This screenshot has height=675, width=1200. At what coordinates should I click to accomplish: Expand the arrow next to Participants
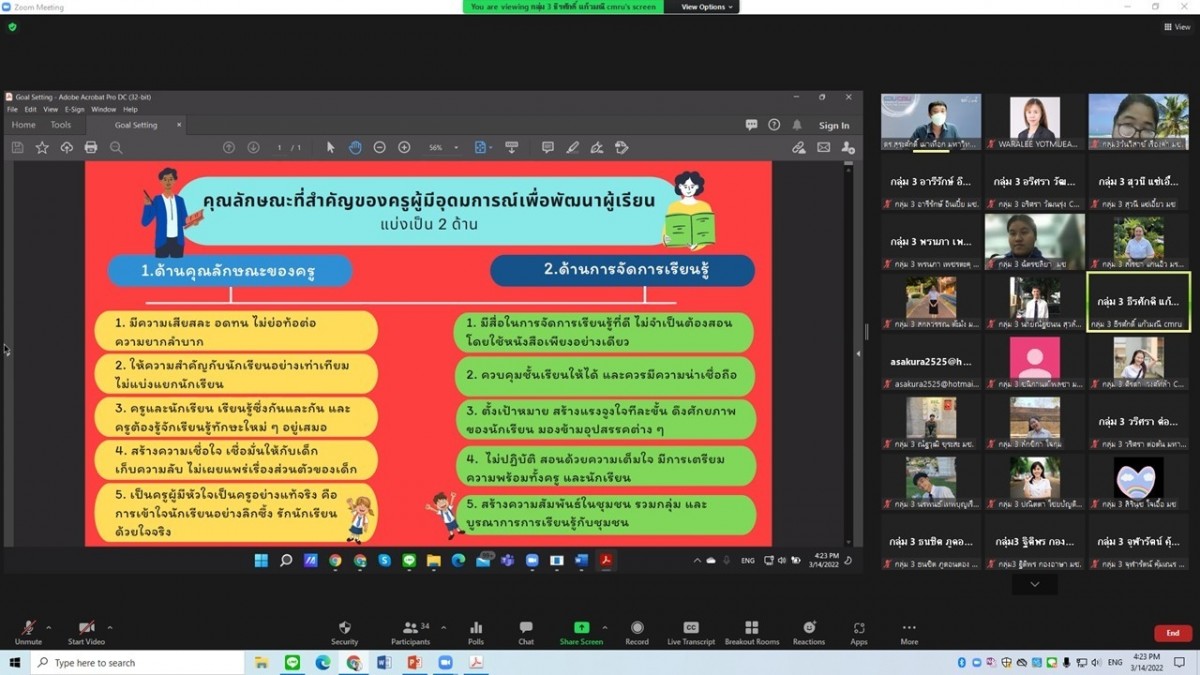(444, 628)
